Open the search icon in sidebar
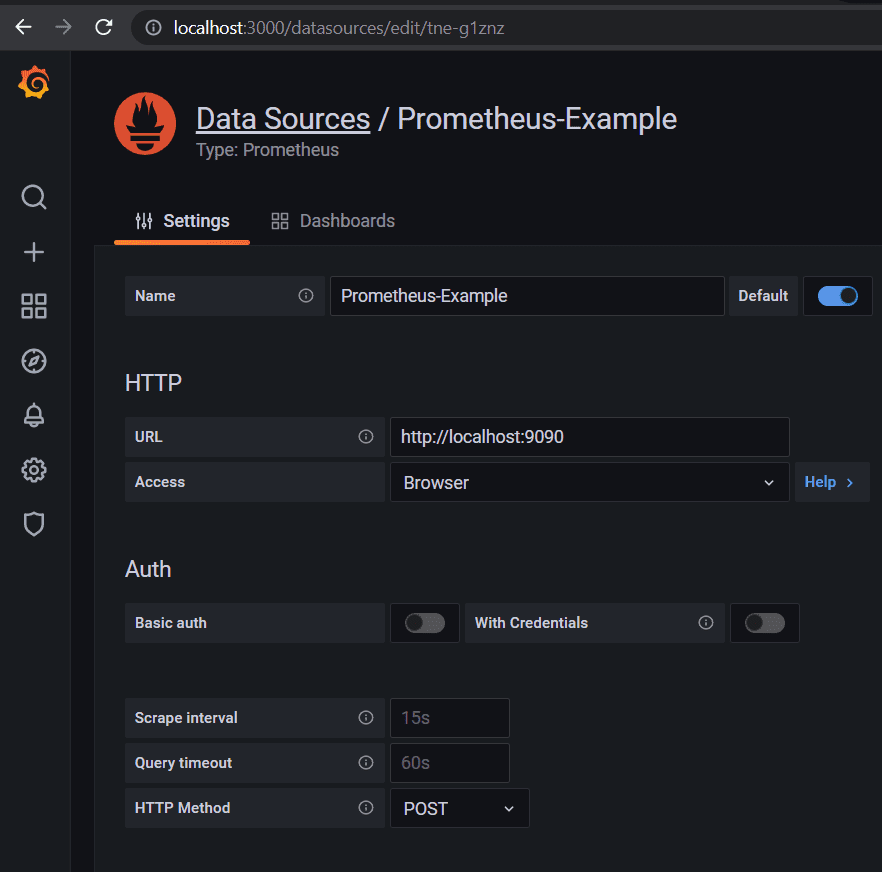Screen dimensions: 882x872 pyautogui.click(x=34, y=197)
